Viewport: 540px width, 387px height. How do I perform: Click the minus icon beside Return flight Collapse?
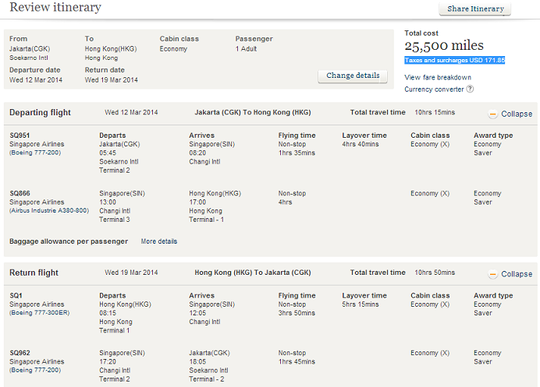[x=493, y=274]
